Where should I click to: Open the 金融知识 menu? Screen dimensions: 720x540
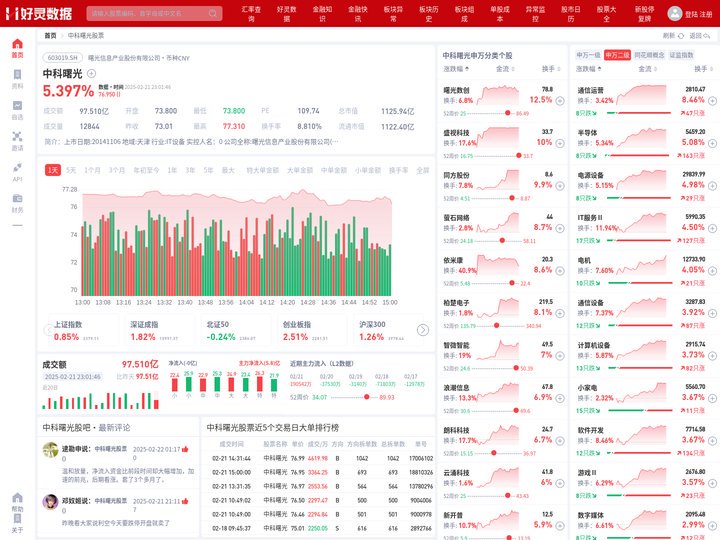pyautogui.click(x=322, y=14)
